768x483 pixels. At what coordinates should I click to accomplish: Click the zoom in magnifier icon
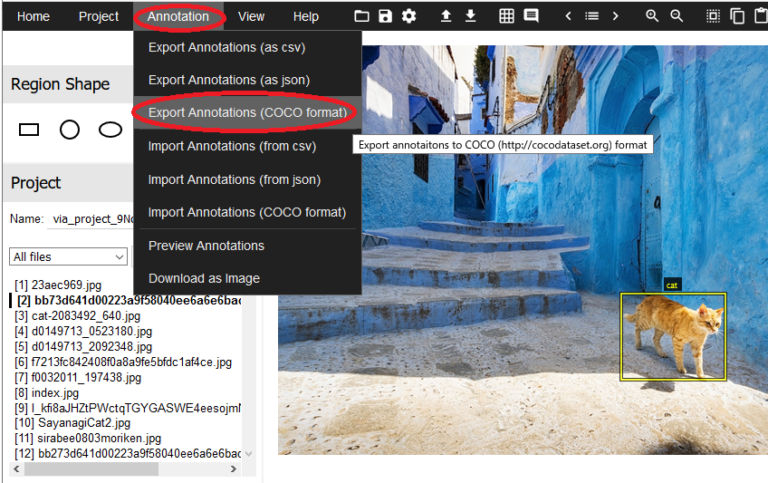[x=652, y=16]
